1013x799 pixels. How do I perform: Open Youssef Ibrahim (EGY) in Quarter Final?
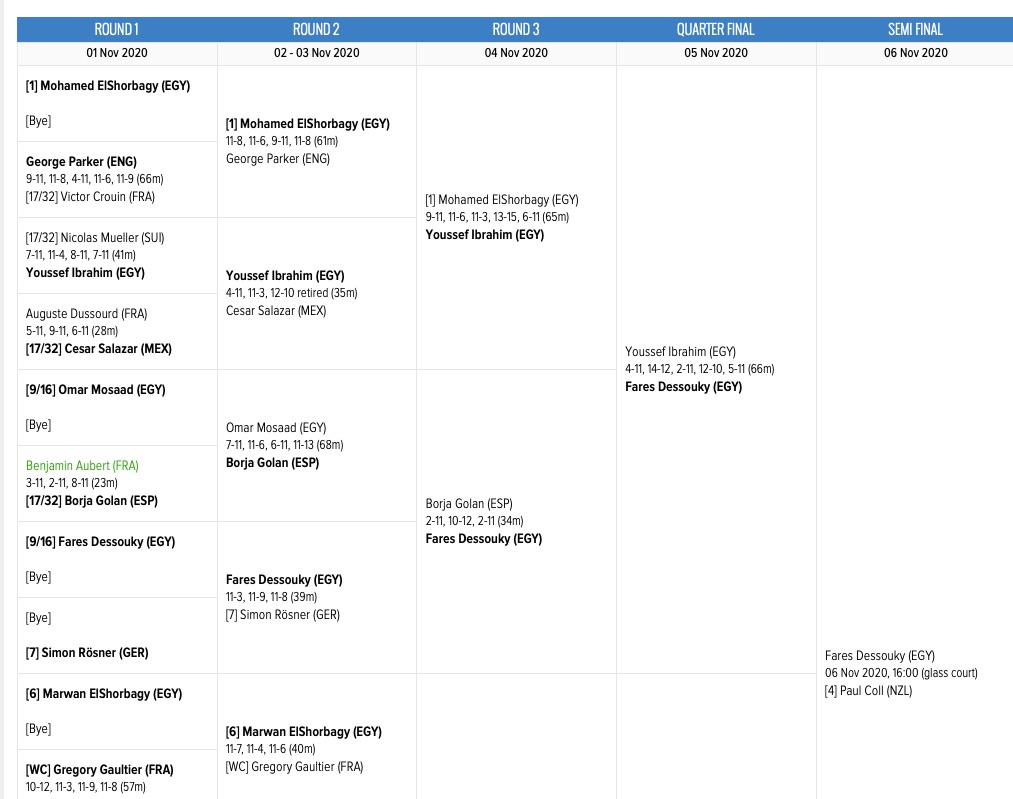(680, 352)
